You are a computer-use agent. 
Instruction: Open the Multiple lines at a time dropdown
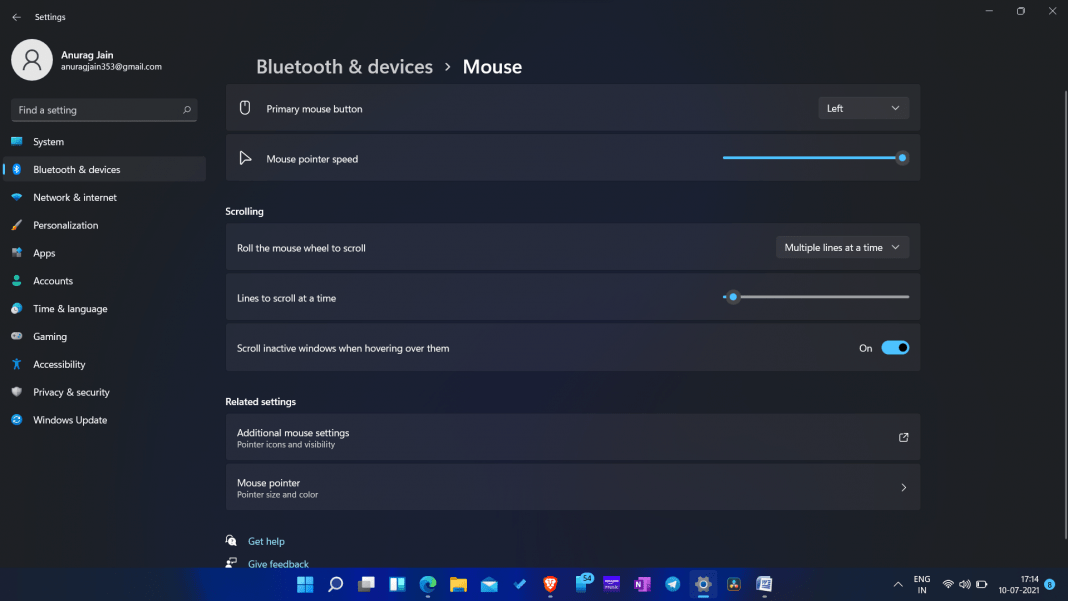(x=842, y=247)
